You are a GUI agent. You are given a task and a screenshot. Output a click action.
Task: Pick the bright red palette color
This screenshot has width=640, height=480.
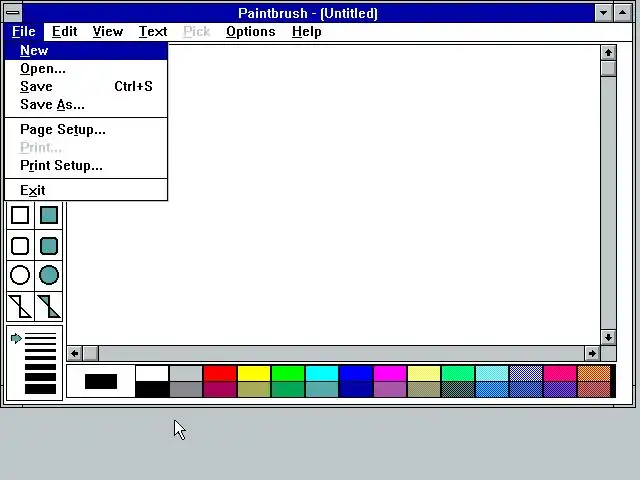tap(220, 373)
